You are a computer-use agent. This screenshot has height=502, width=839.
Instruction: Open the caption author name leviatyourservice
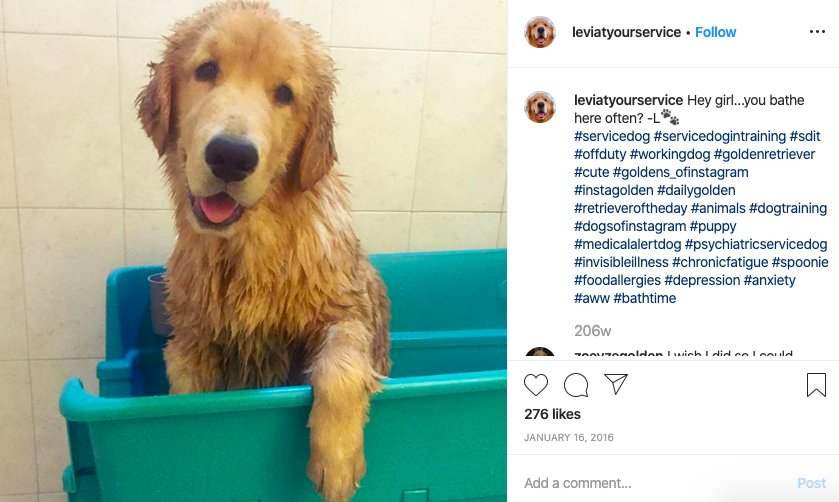(628, 100)
